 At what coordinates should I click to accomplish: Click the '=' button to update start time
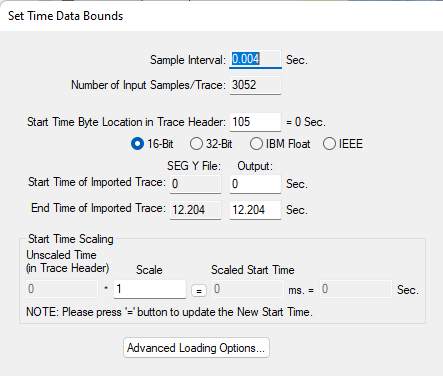coord(199,291)
